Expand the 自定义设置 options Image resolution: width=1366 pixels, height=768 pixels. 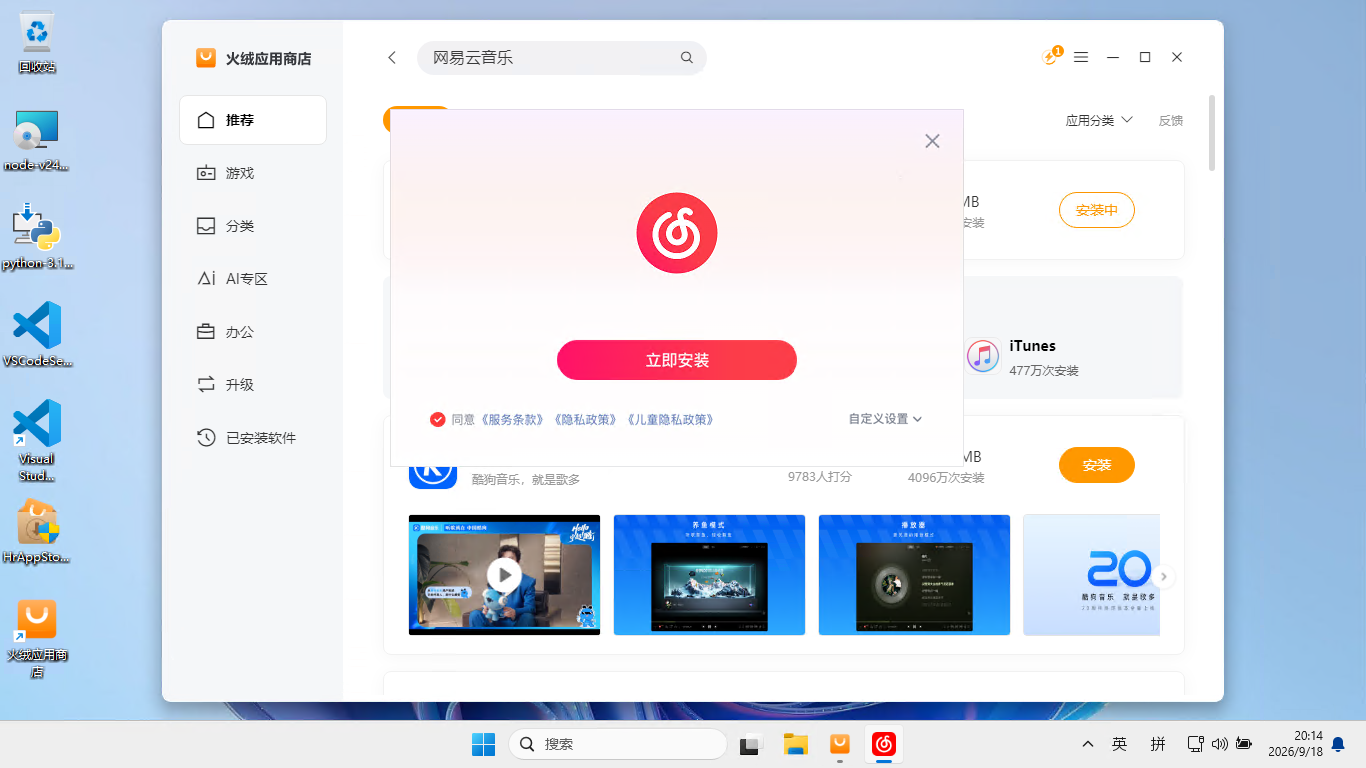tap(885, 419)
